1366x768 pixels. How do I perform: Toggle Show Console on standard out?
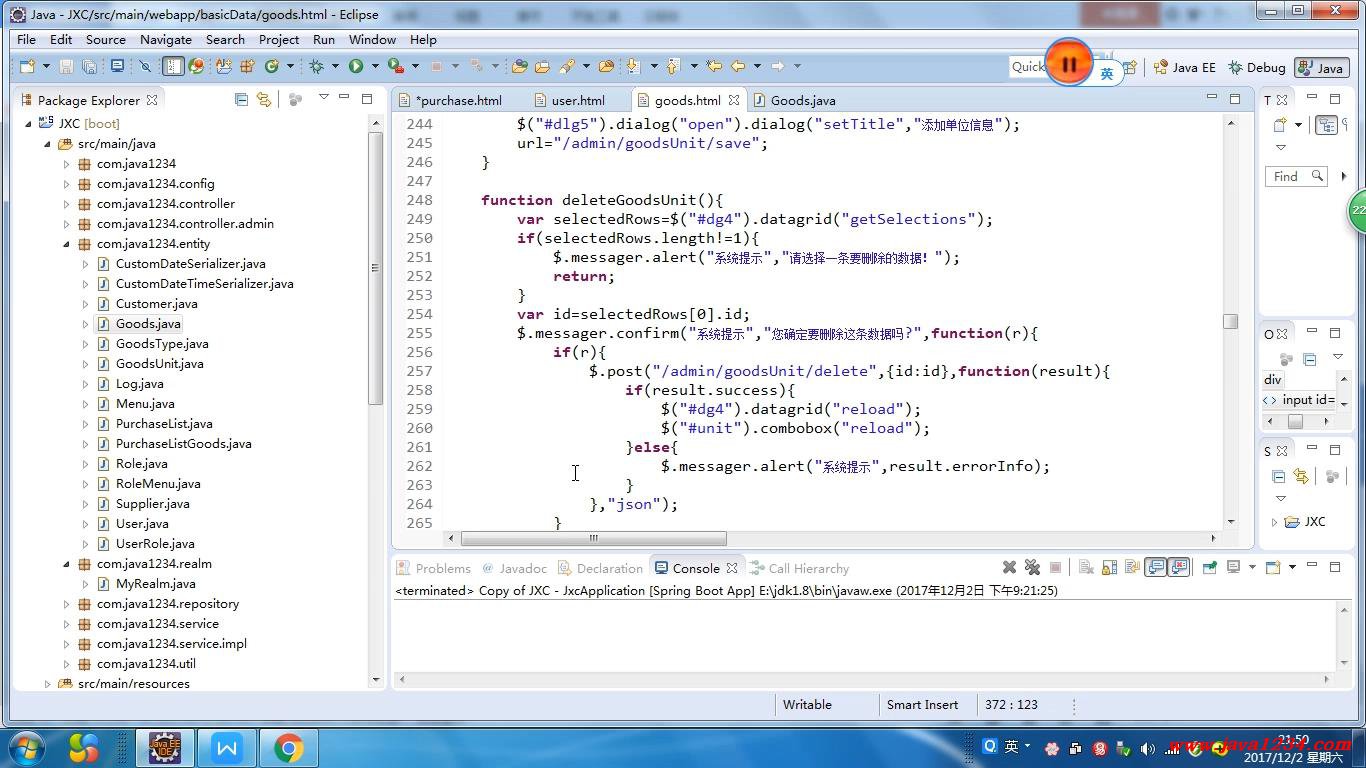[1156, 567]
